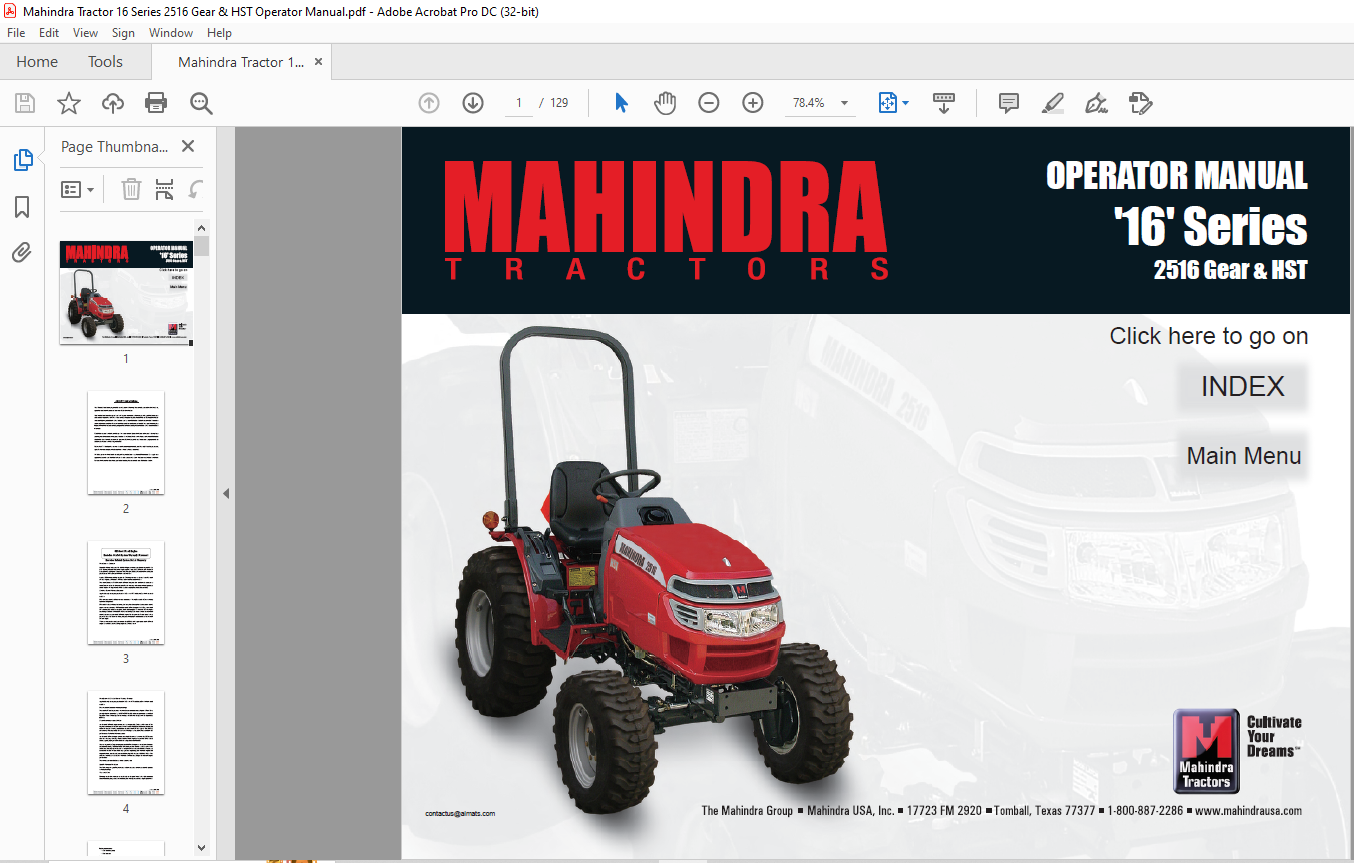Add document to starred with star icon
The image size is (1354, 863).
69,103
